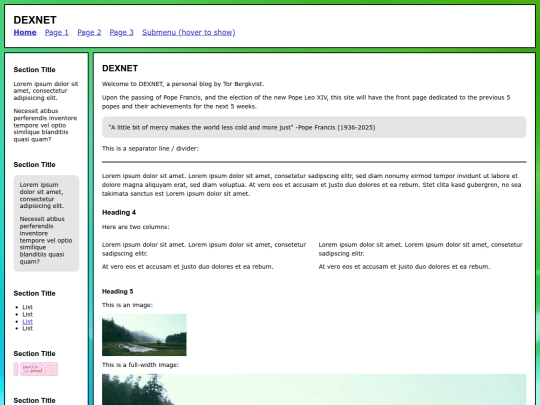Click the full-width forest image
The image size is (540, 405).
[314, 390]
